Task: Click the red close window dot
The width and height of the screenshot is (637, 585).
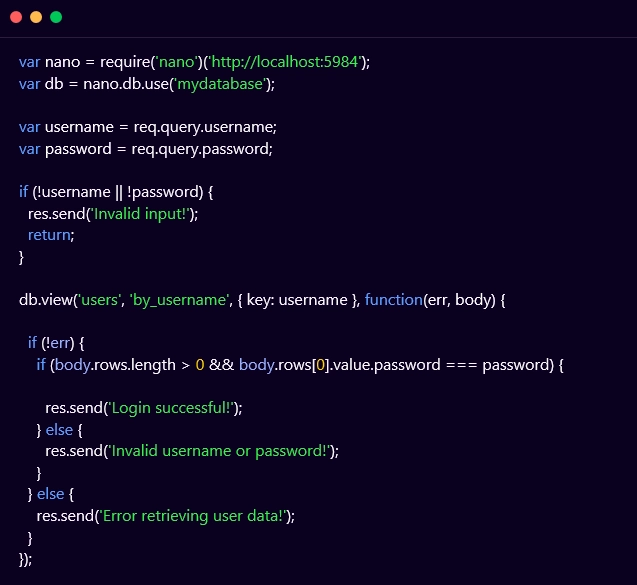Action: [x=16, y=17]
